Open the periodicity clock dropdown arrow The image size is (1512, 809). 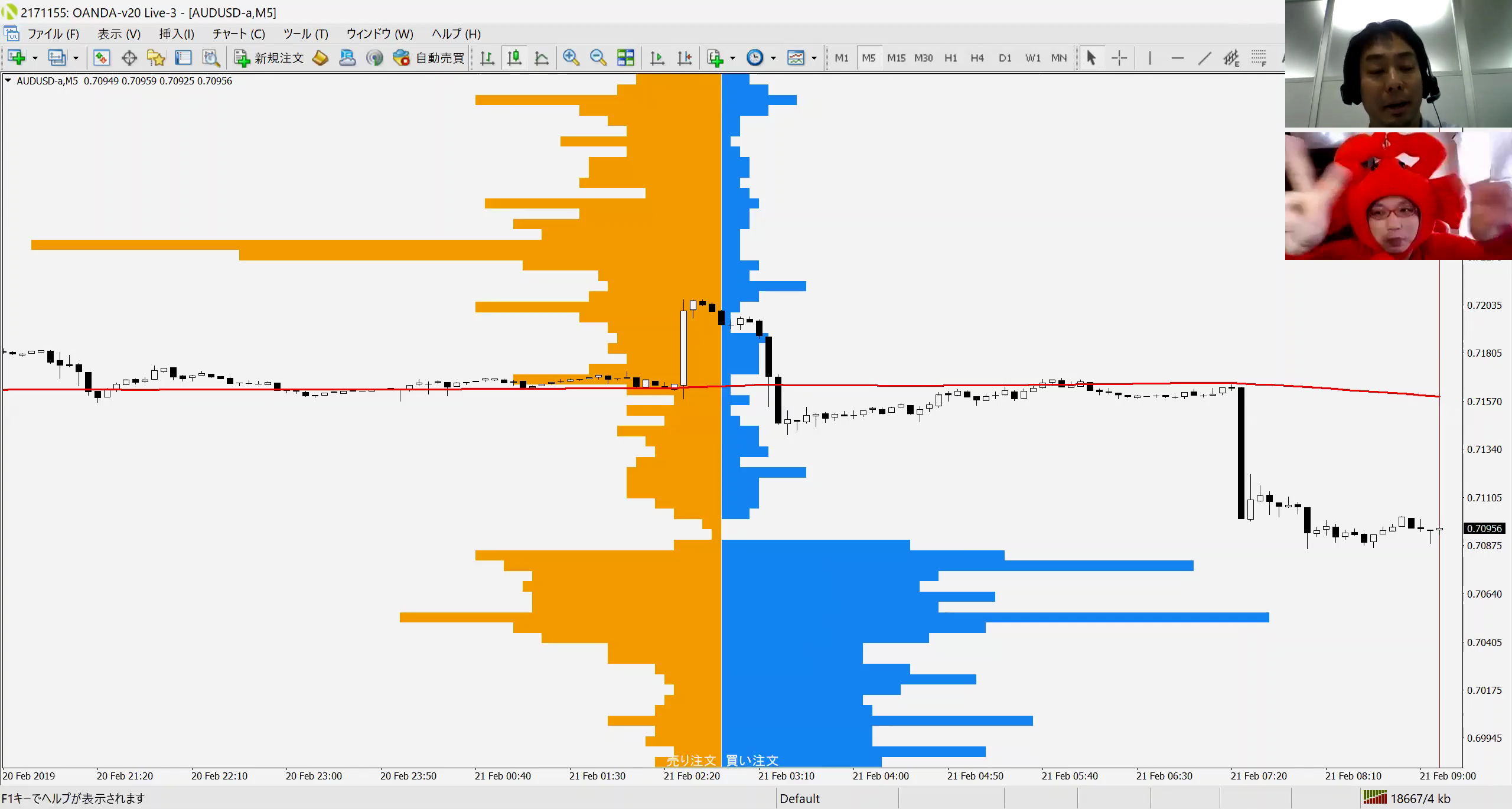[773, 58]
